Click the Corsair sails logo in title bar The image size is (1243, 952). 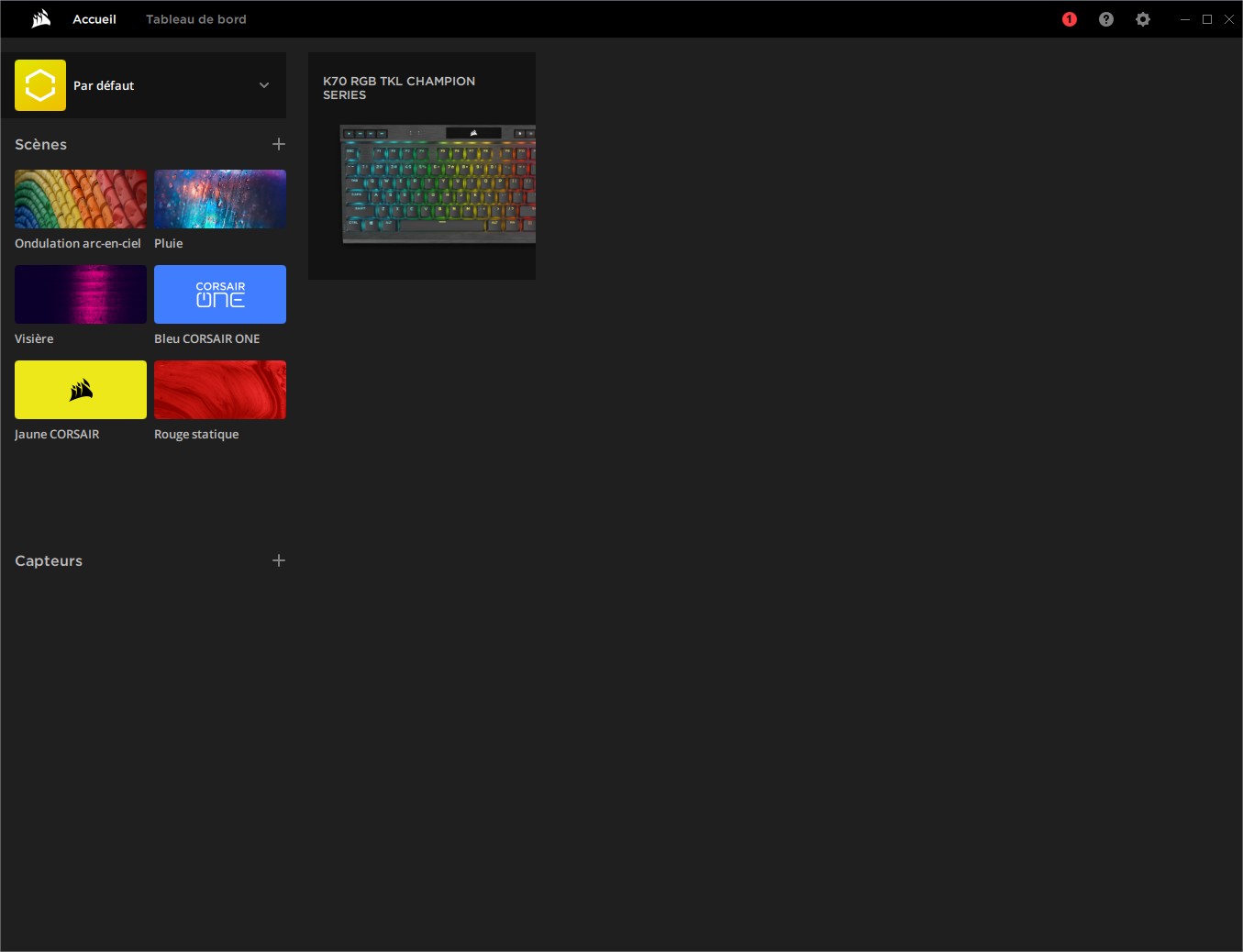tap(40, 19)
